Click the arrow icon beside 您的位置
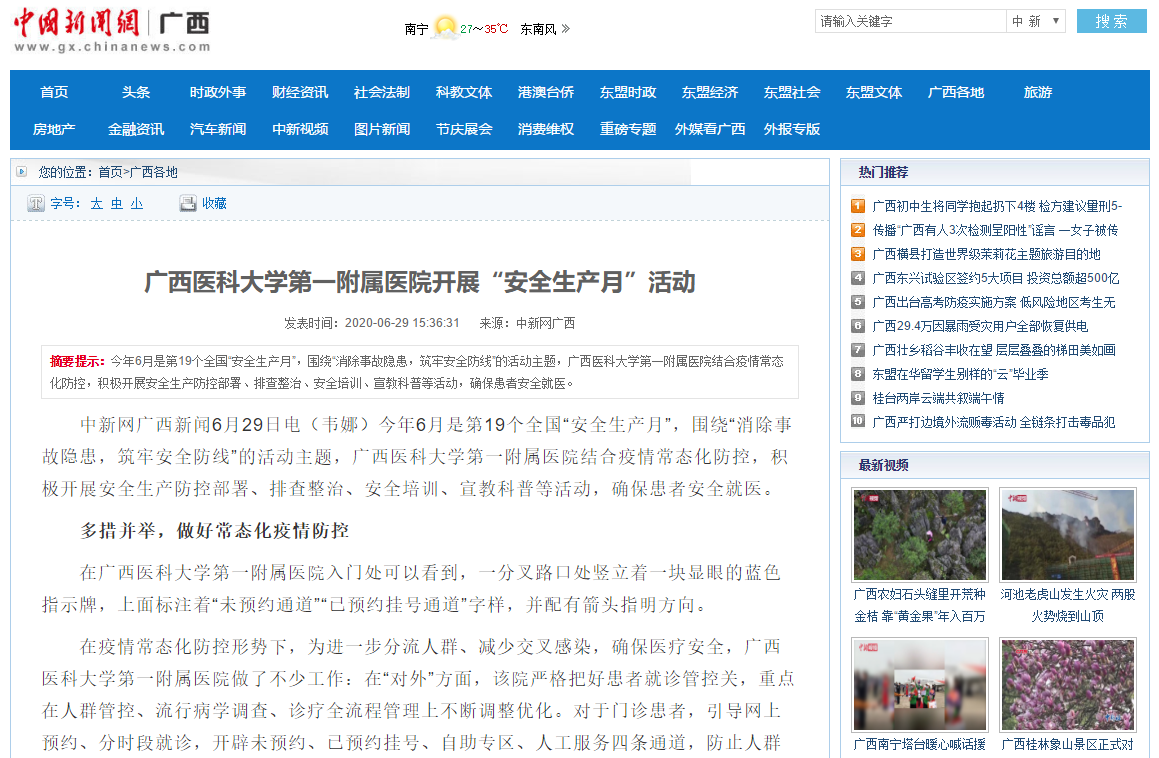This screenshot has height=758, width=1159. click(x=22, y=172)
